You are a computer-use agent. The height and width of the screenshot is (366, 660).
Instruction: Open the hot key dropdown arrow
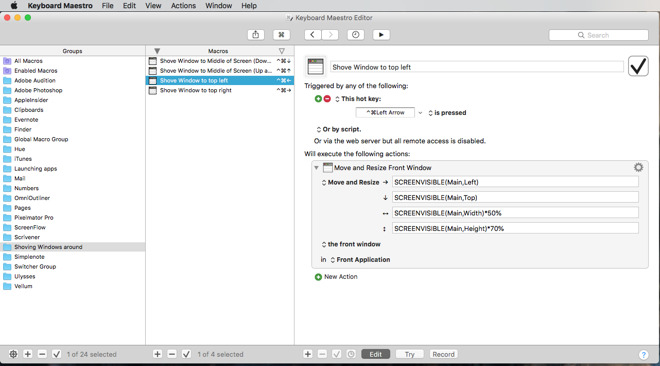(x=420, y=113)
